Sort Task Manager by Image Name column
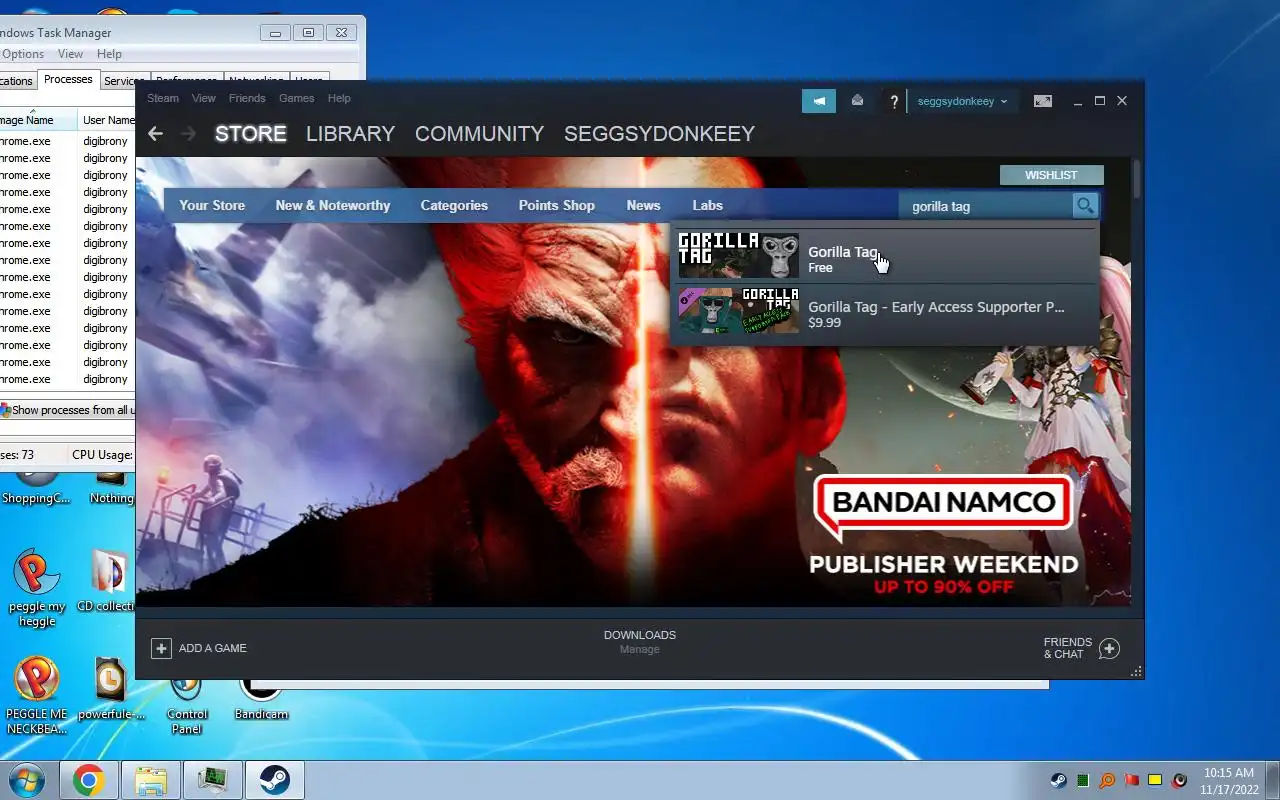The image size is (1280, 800). point(38,120)
